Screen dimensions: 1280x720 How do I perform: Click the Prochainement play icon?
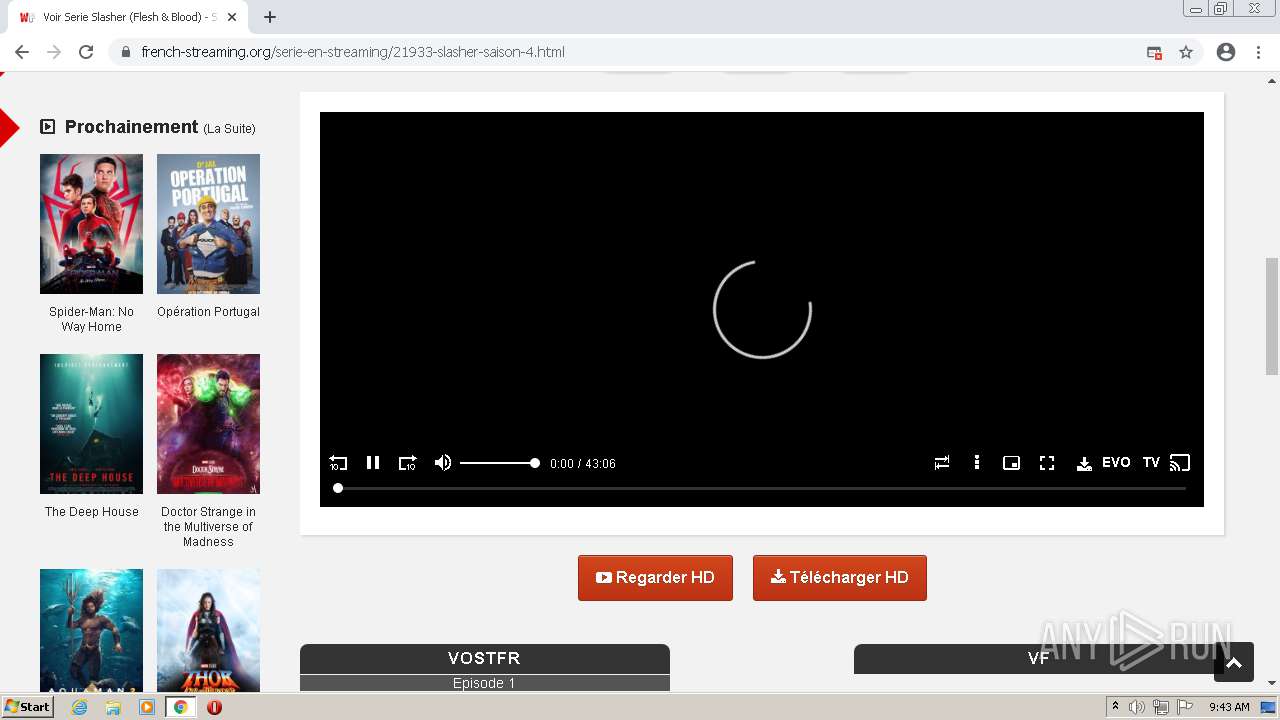(x=47, y=127)
